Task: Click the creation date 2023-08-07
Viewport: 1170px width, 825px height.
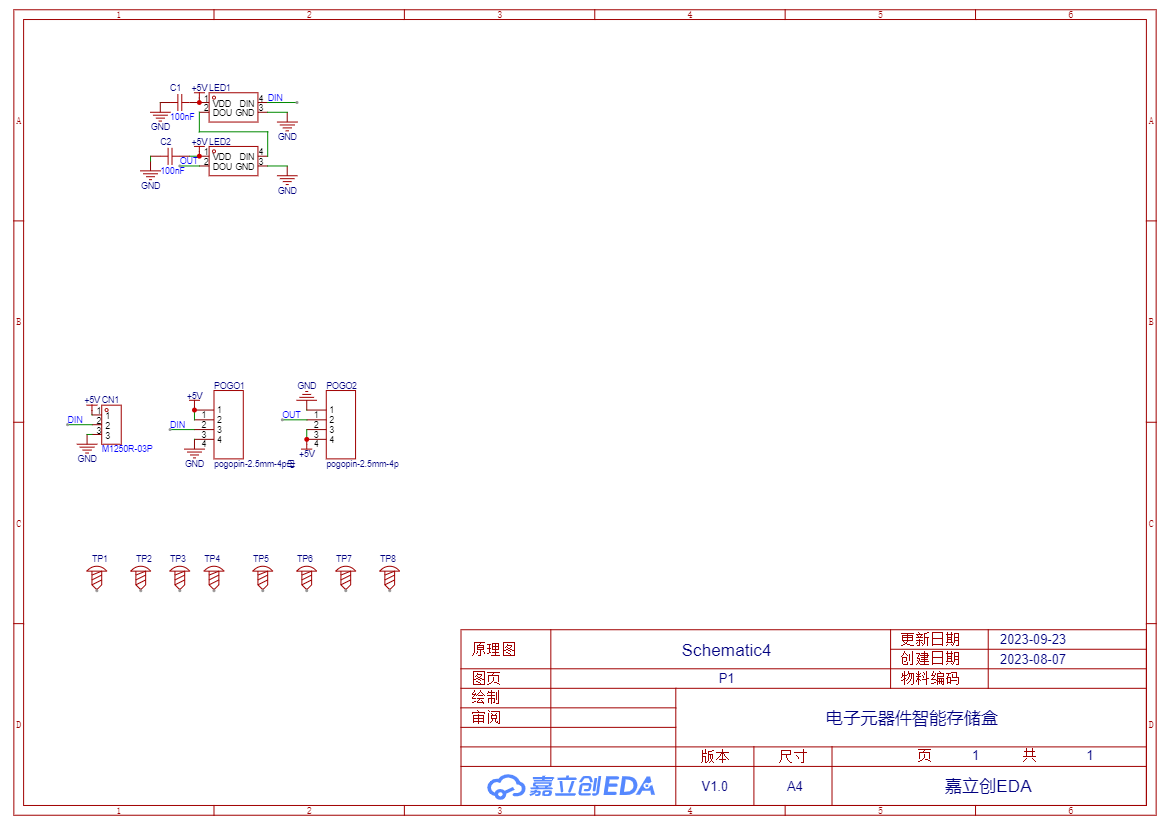Action: 1033,659
